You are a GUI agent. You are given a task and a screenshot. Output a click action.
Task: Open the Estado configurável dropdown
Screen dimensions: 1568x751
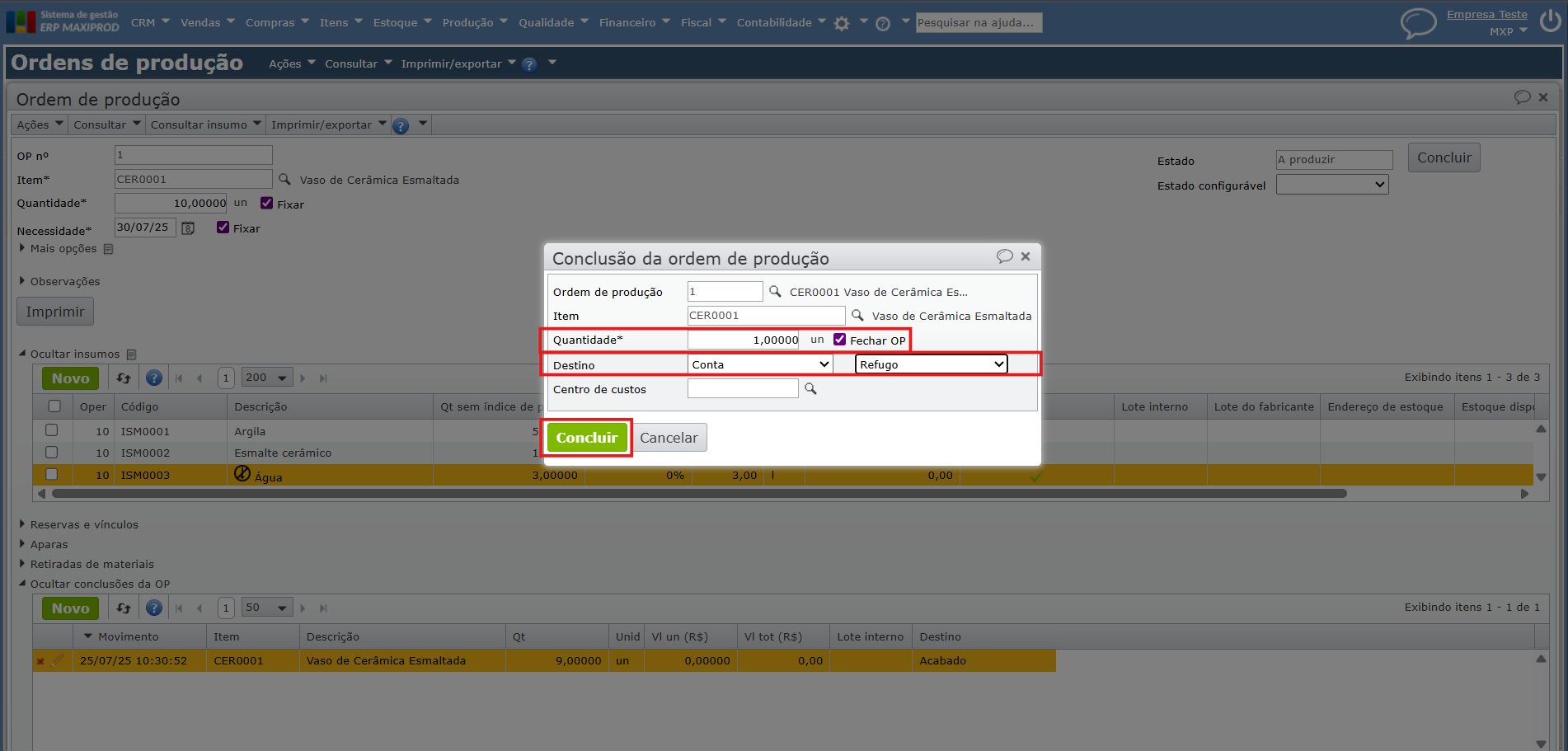click(x=1332, y=185)
